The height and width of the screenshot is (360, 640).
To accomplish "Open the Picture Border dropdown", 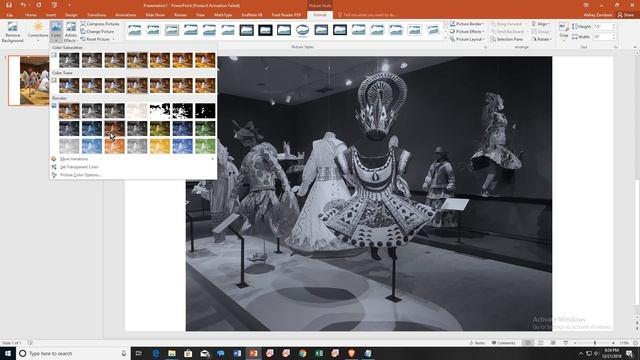I will coord(467,24).
